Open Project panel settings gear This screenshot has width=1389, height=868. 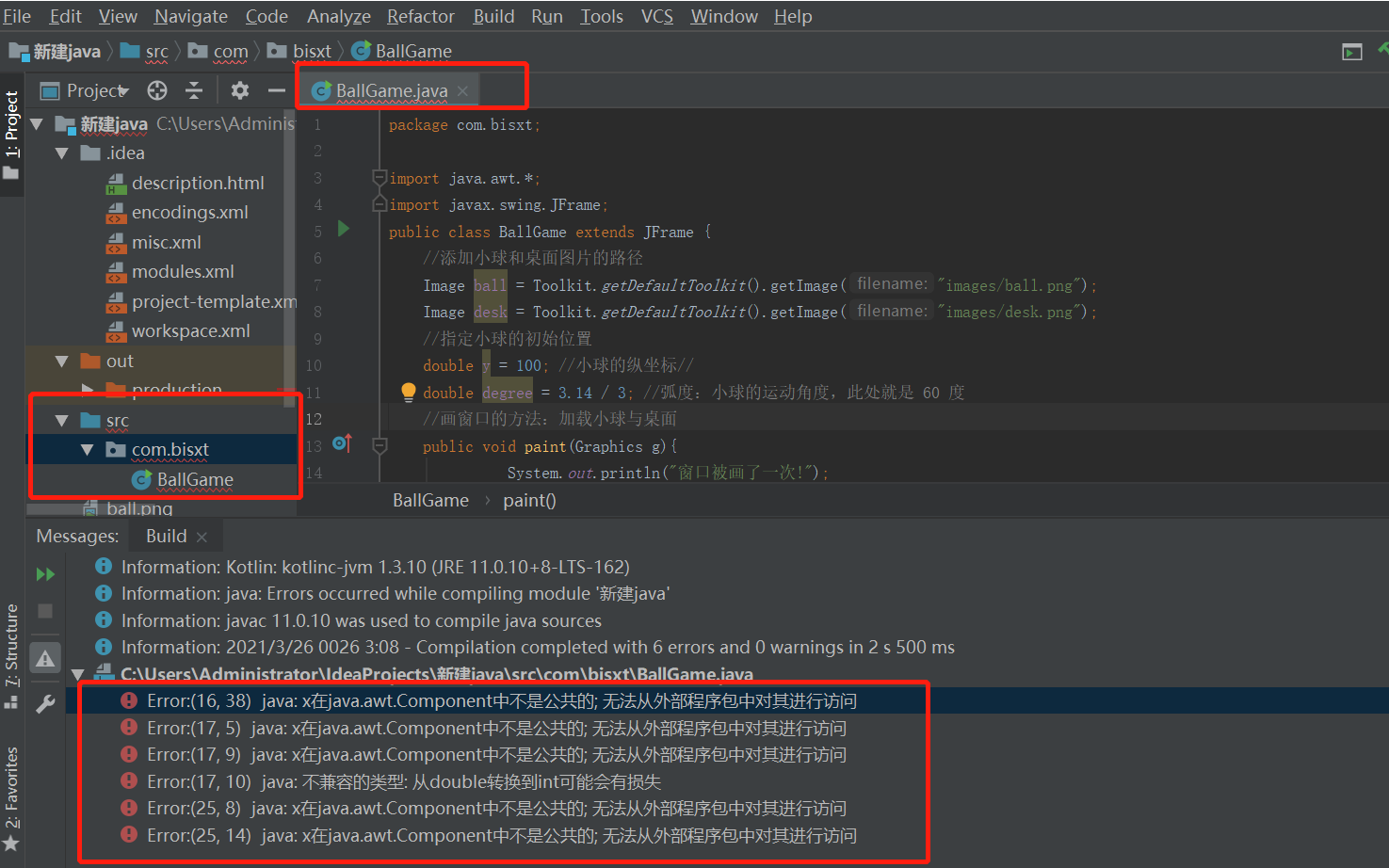[x=240, y=90]
